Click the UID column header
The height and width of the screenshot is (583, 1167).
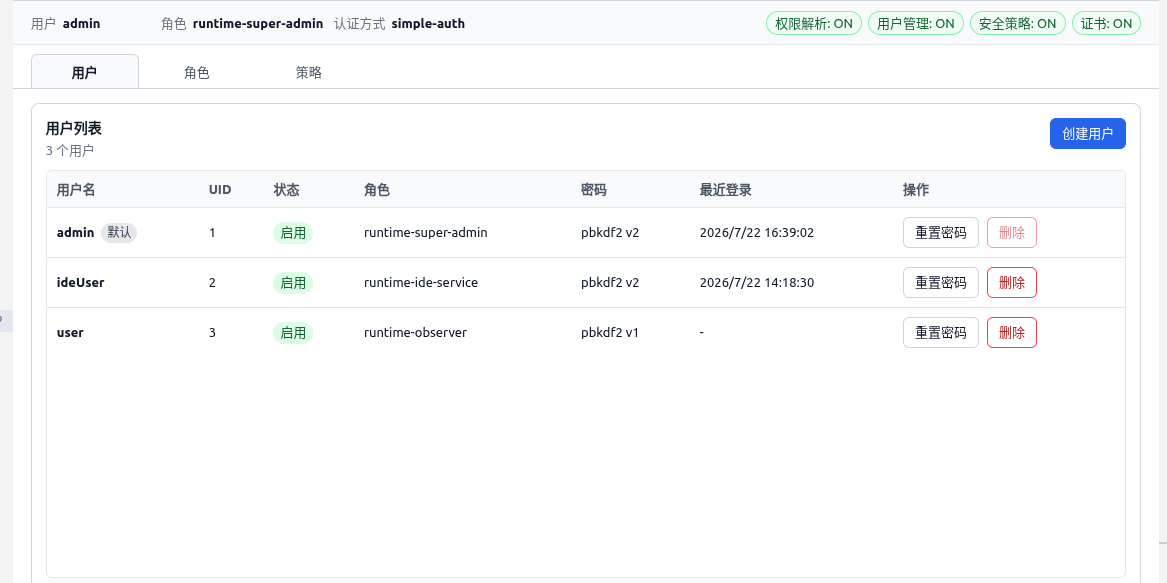click(x=220, y=190)
